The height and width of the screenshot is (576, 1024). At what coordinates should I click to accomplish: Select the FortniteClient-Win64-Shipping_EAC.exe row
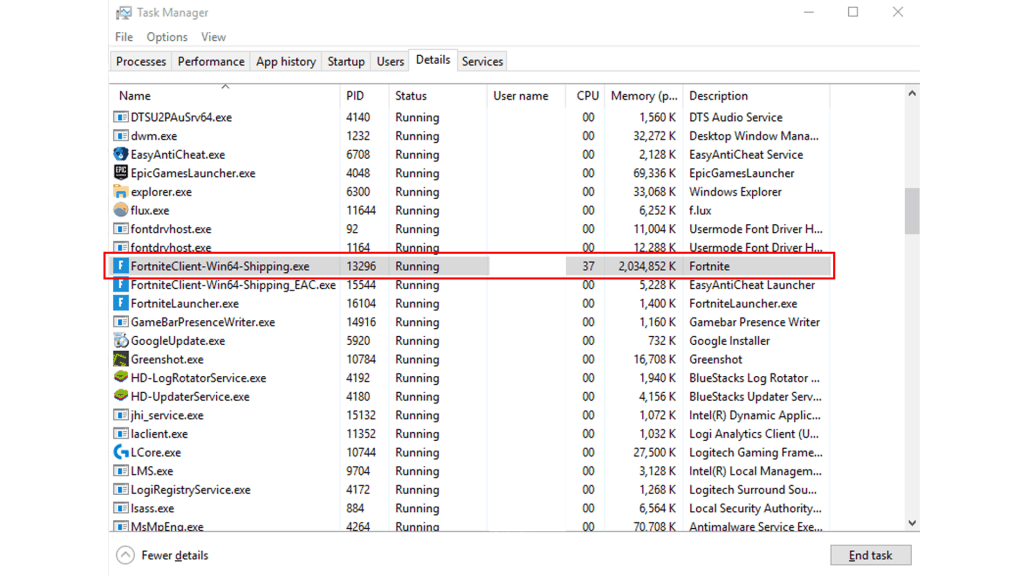470,285
